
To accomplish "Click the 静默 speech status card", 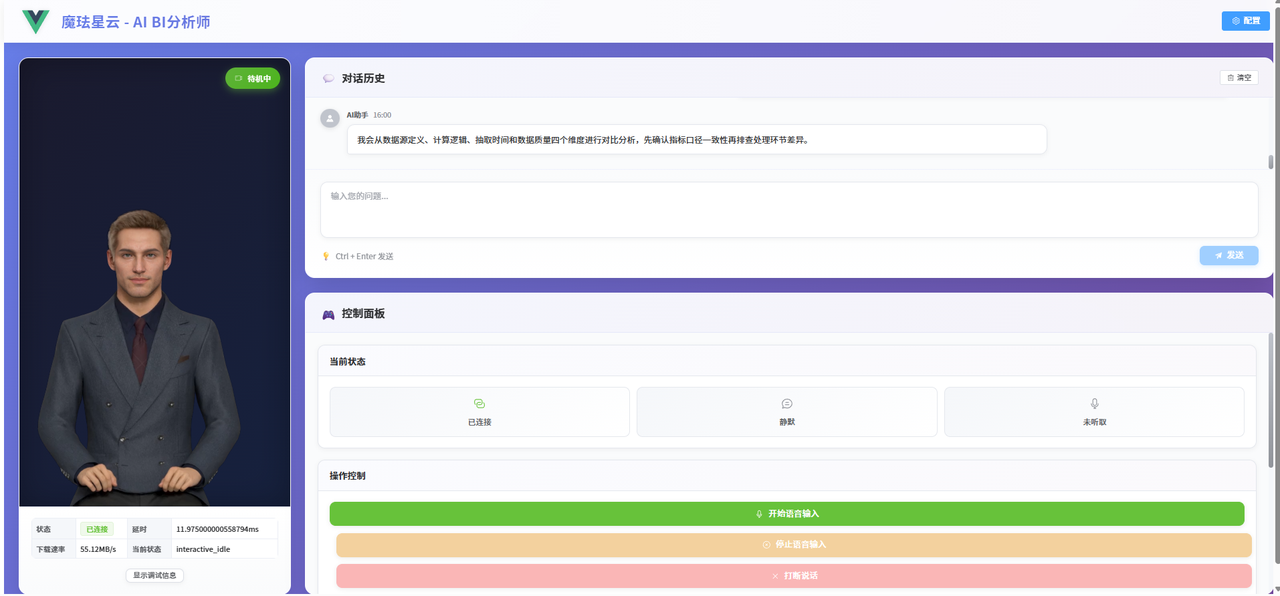I will pos(787,412).
